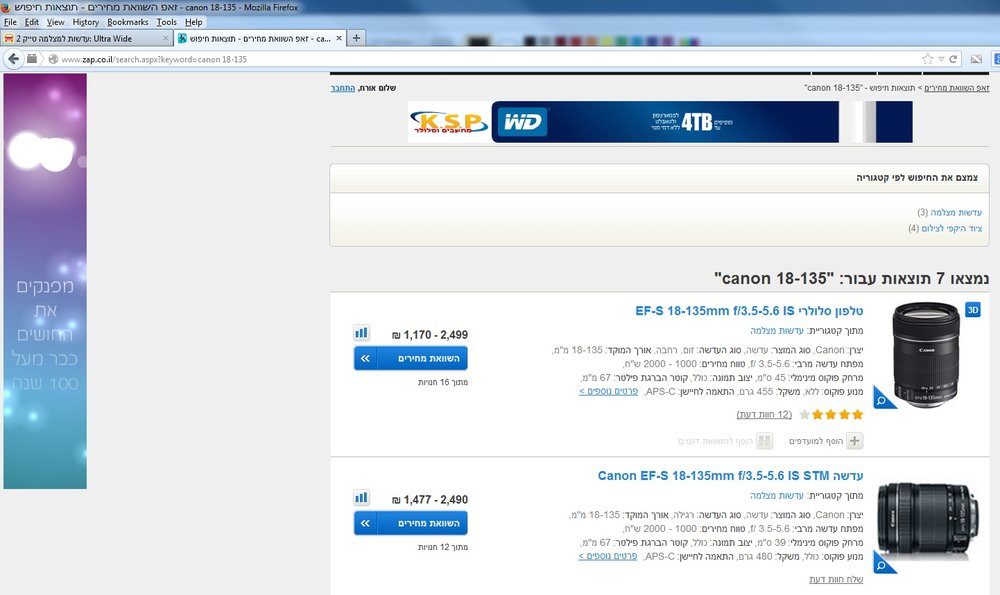Image resolution: width=1000 pixels, height=595 pixels.
Task: Open the Edit menu
Action: pyautogui.click(x=31, y=22)
